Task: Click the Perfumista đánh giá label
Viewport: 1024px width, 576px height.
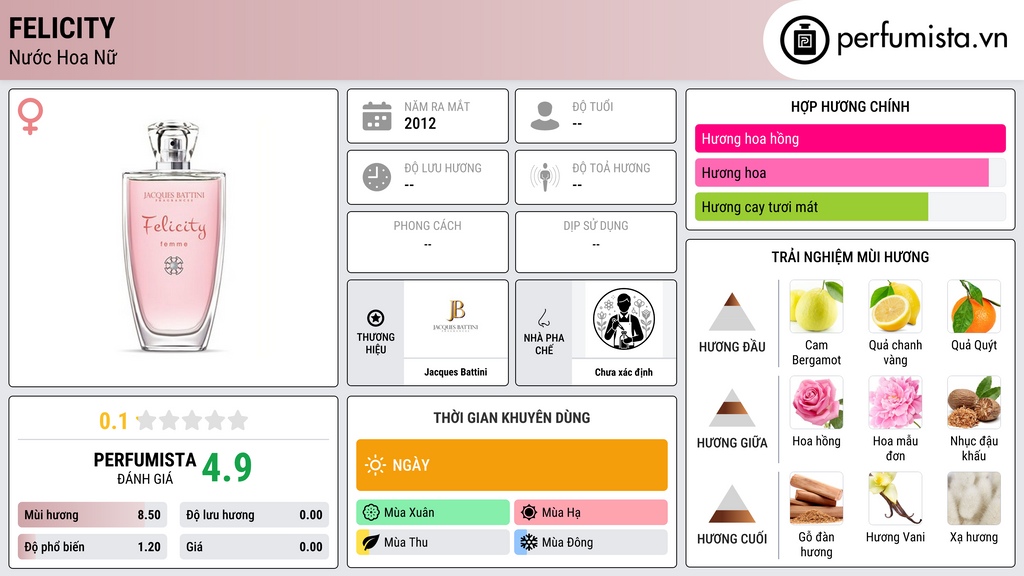Action: (x=145, y=468)
